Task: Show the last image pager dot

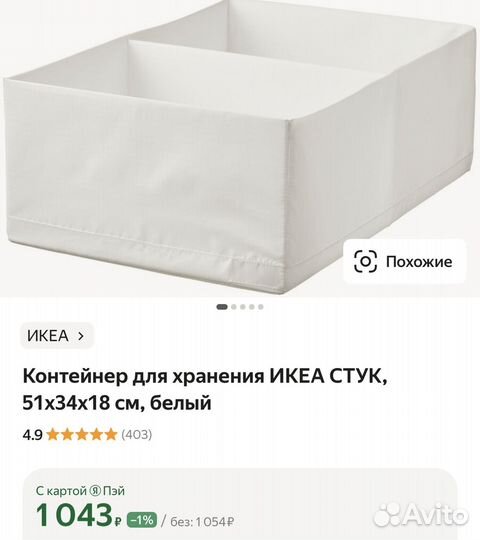Action: pyautogui.click(x=261, y=307)
